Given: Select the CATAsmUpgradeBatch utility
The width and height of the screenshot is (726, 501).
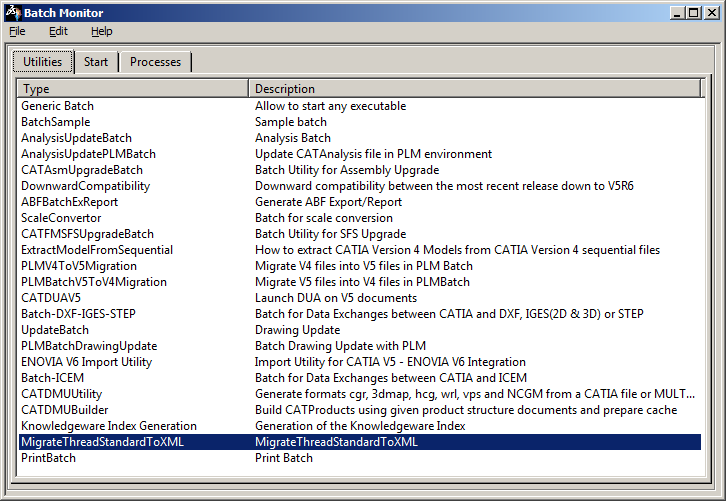Looking at the screenshot, I should 82,170.
